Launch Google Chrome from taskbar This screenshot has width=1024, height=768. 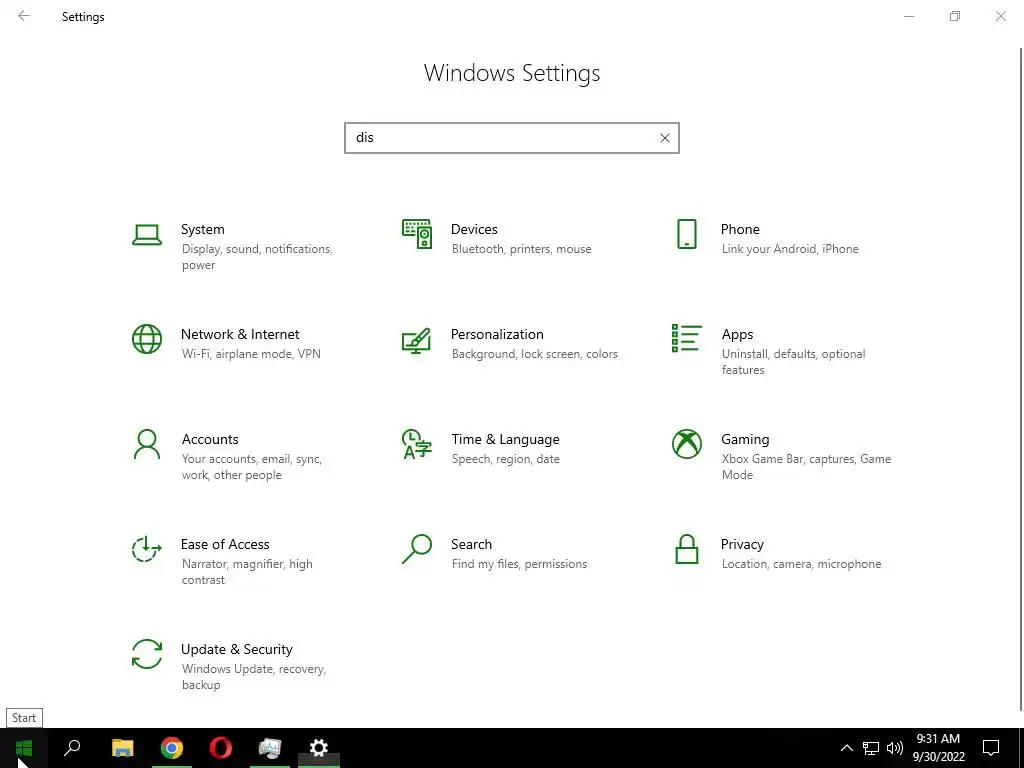coord(172,748)
